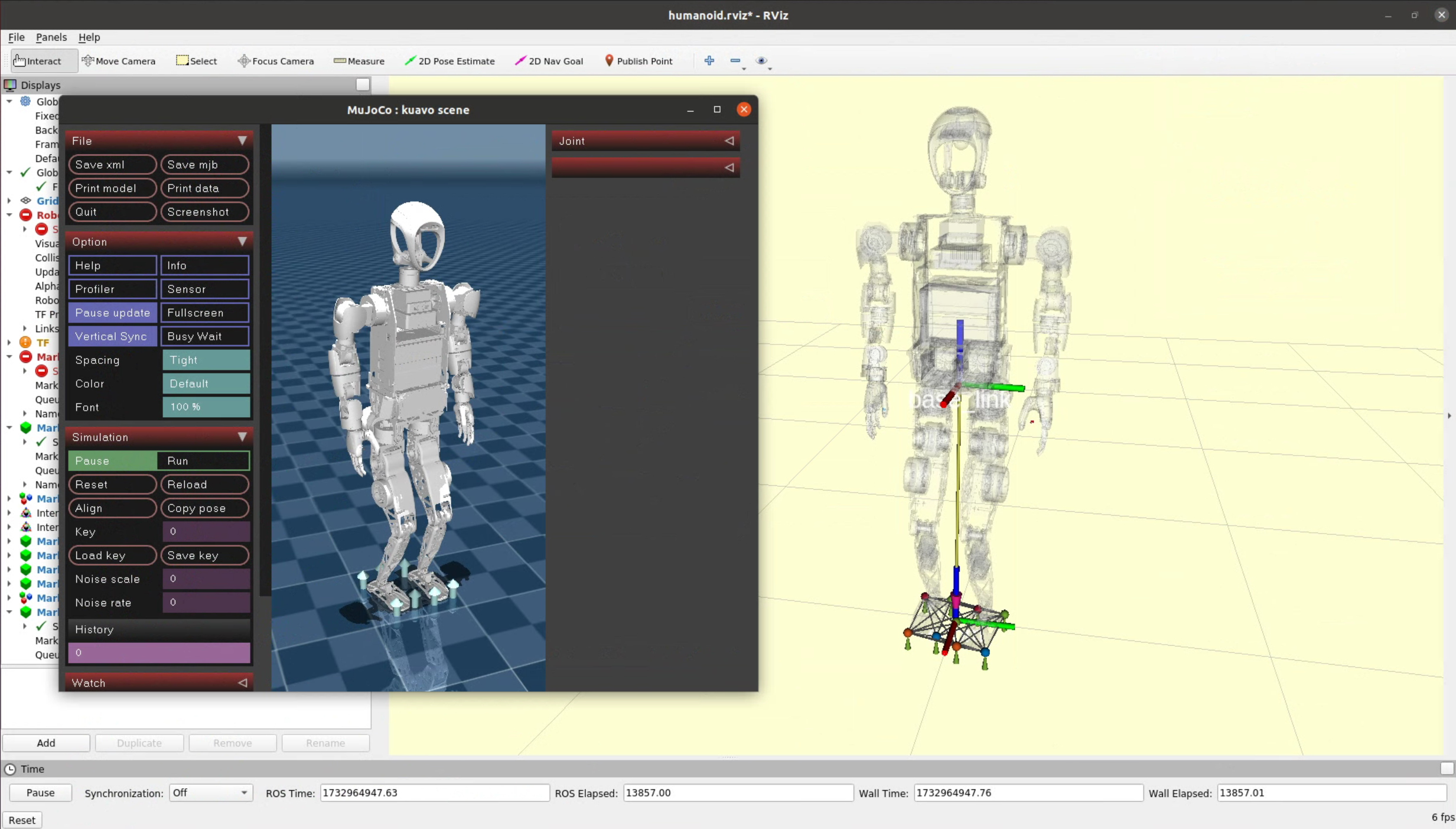Viewport: 1456px width, 829px height.
Task: Switch simulation to Run
Action: [204, 461]
